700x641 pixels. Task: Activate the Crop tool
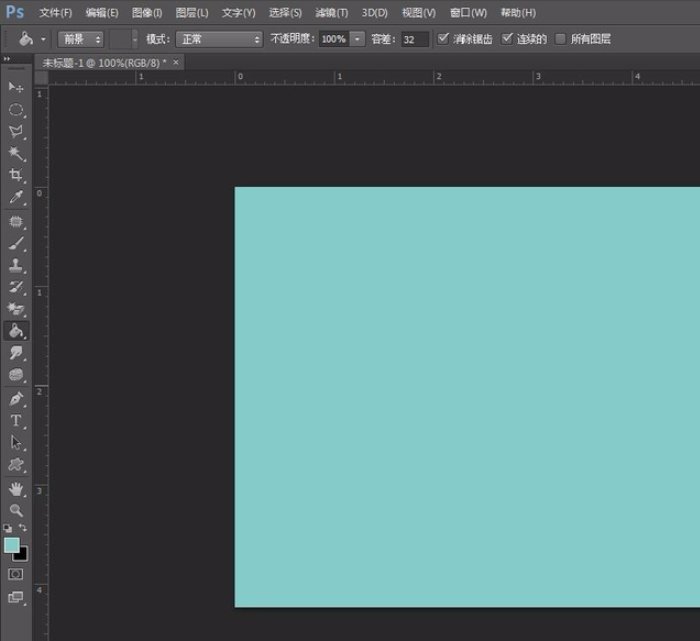tap(16, 175)
